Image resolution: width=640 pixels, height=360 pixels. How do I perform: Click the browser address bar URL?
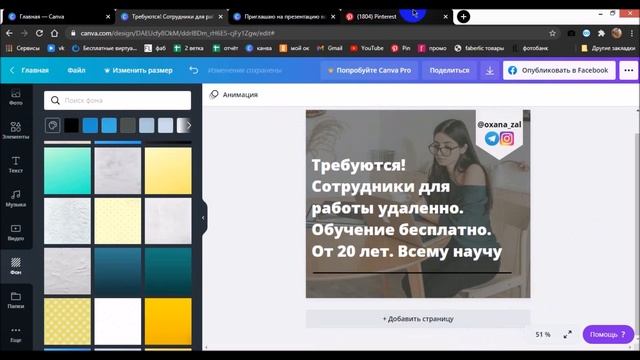pyautogui.click(x=178, y=33)
